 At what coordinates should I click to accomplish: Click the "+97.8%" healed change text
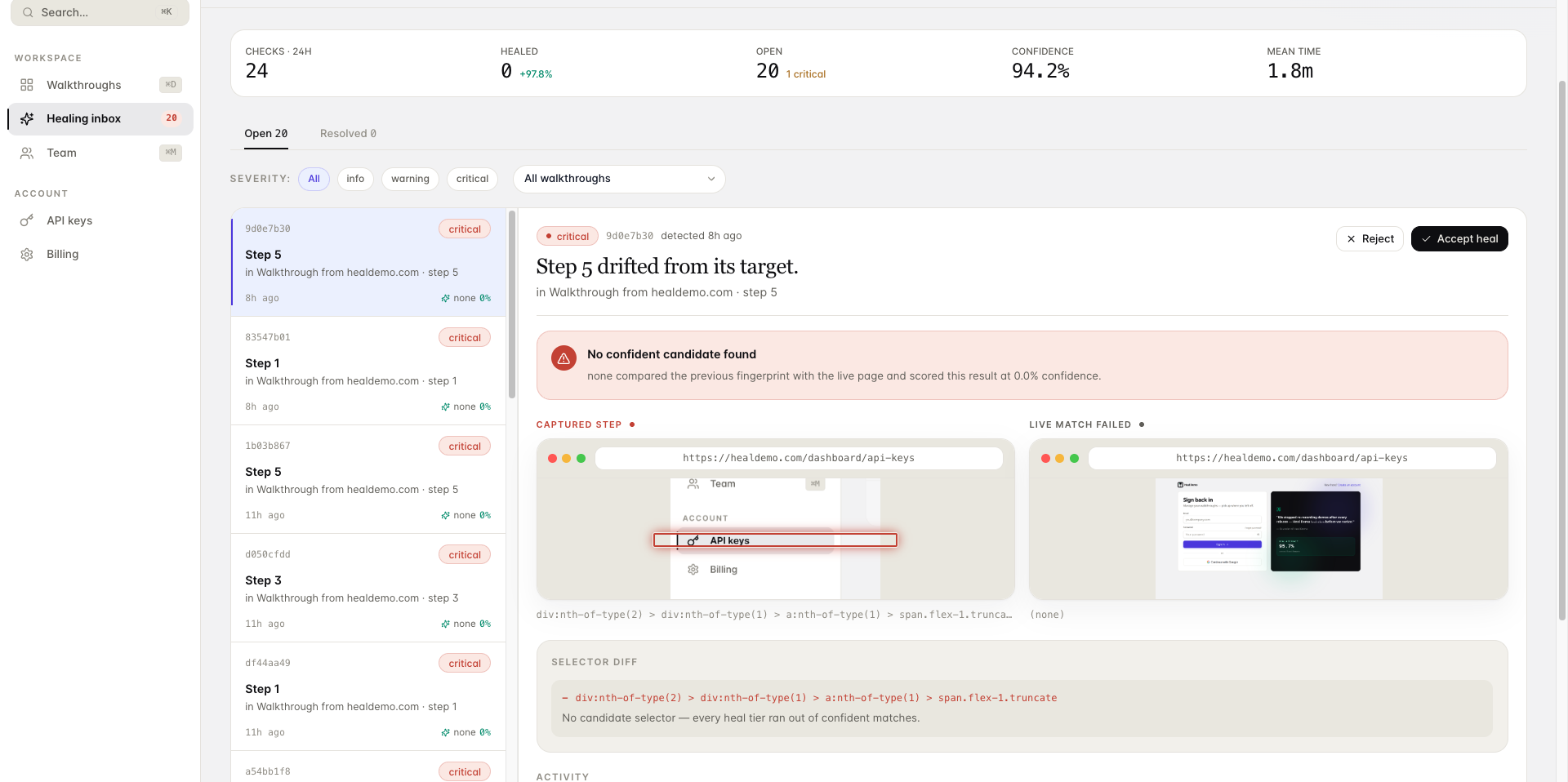536,74
